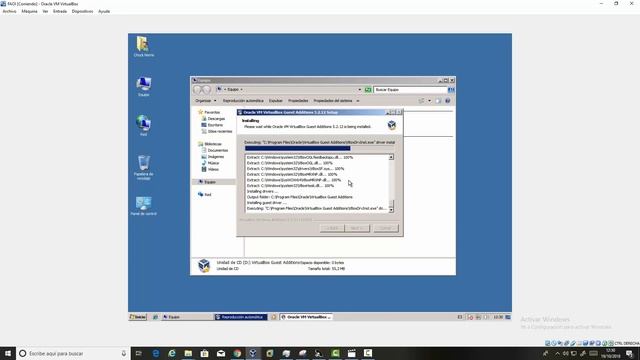The height and width of the screenshot is (360, 640).
Task: Open Task View on host taskbar
Action: pyautogui.click(x=139, y=353)
